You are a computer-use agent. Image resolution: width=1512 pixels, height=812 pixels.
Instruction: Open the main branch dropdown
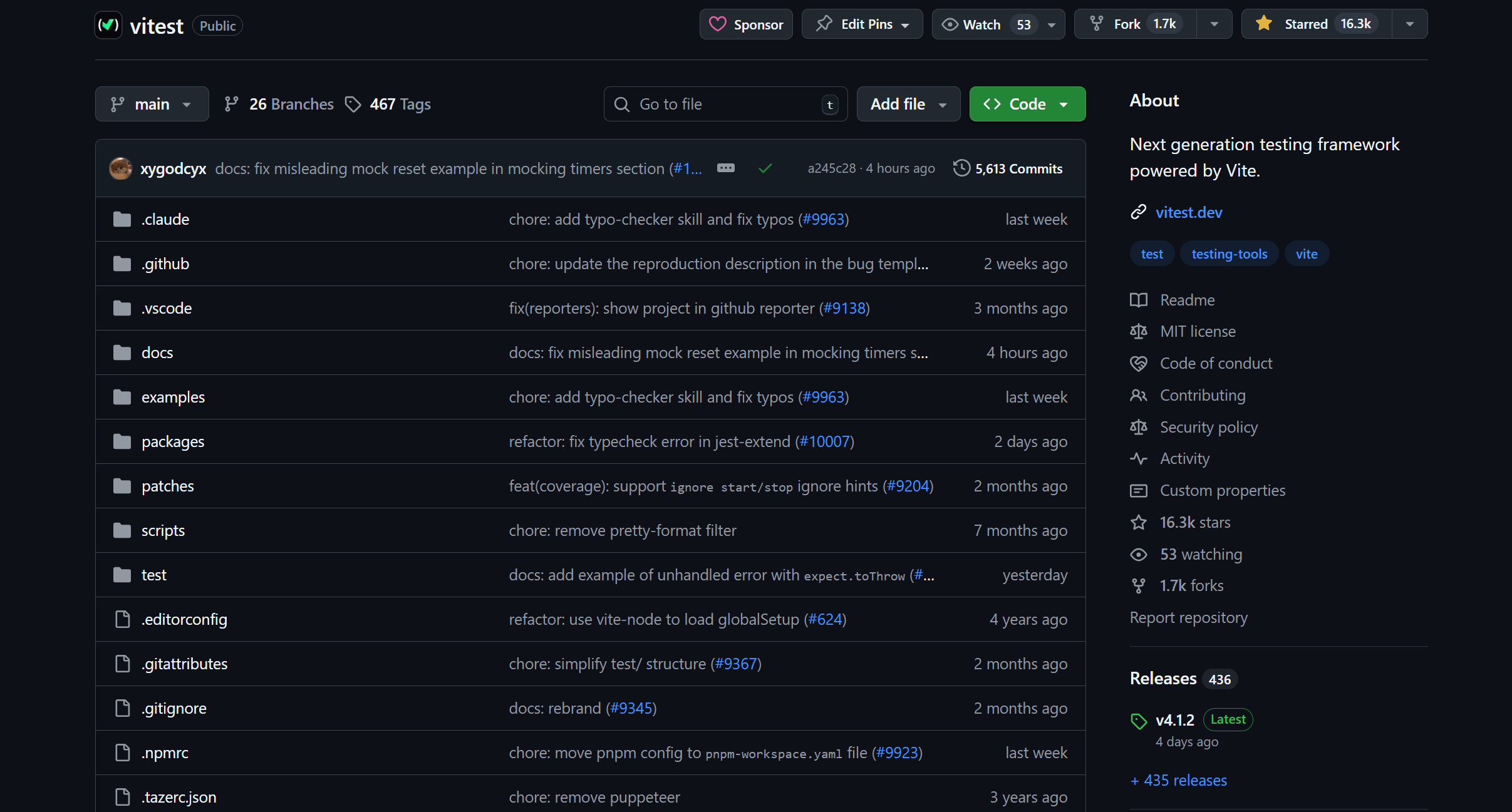152,104
